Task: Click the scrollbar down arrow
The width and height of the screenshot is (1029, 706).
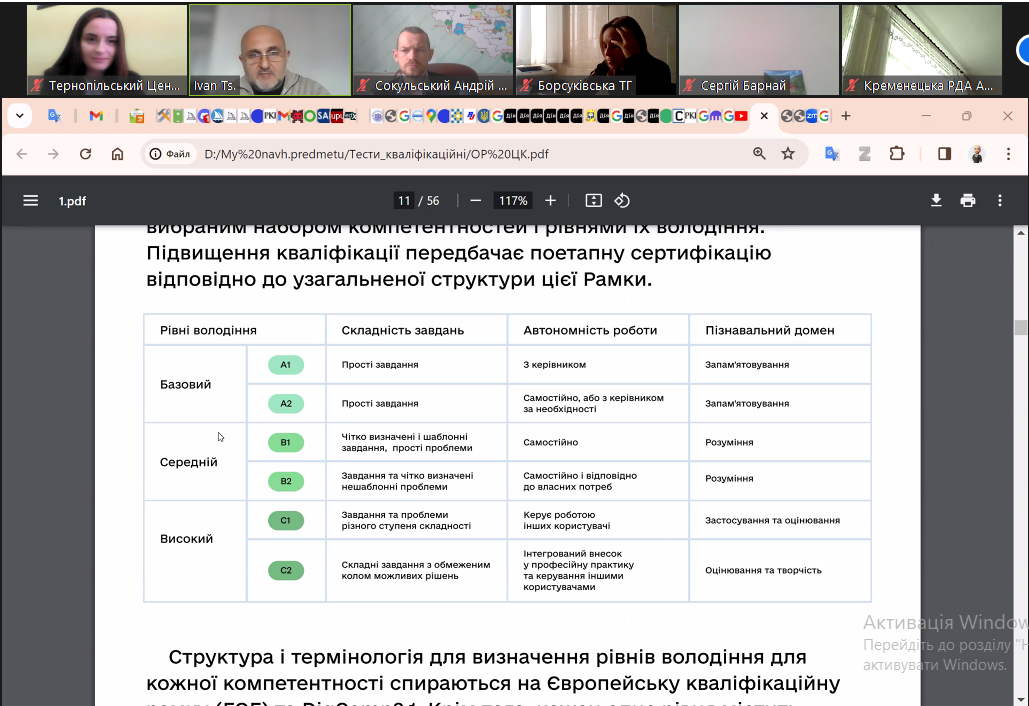Action: click(x=1020, y=699)
